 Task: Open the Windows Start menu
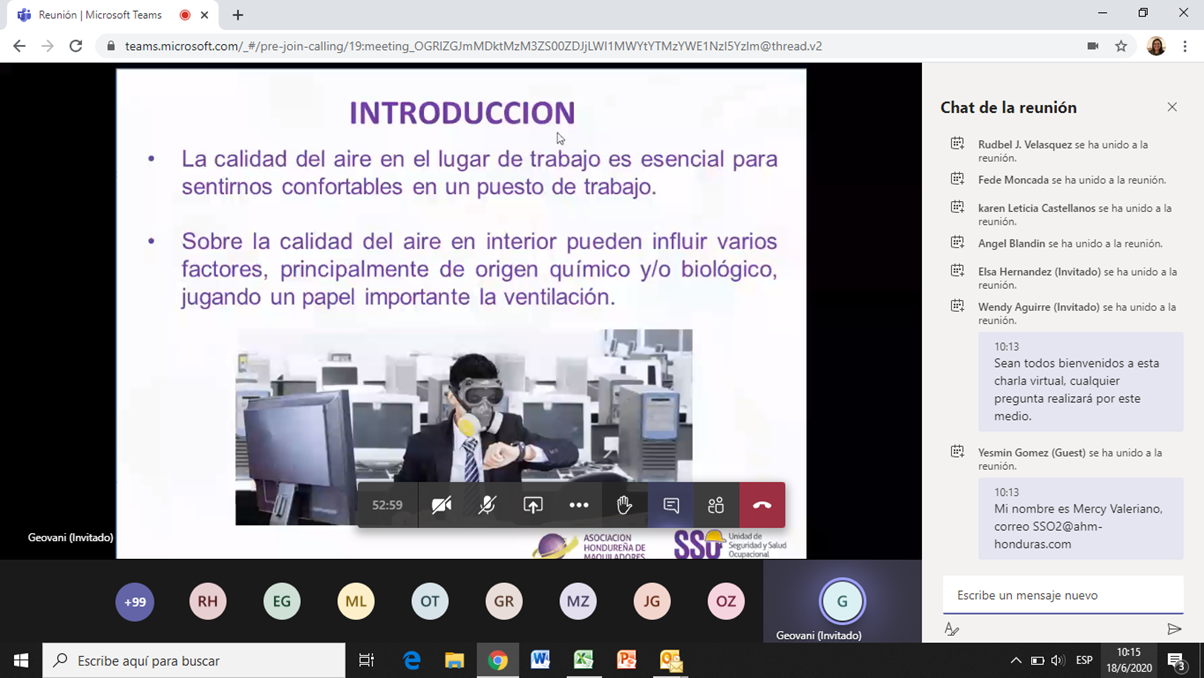[21, 660]
